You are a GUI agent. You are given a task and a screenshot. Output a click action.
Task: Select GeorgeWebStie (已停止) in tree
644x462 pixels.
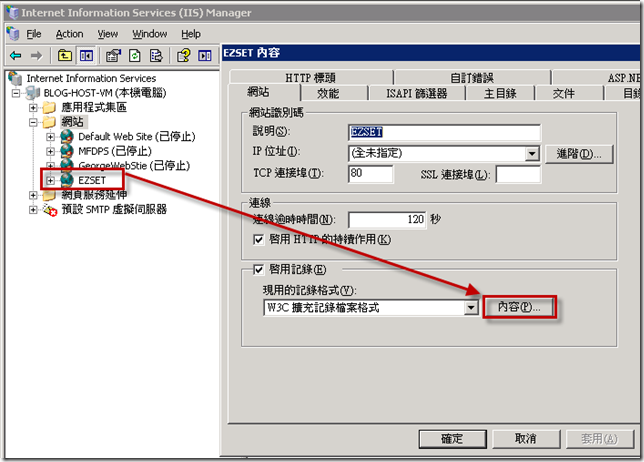tap(134, 166)
